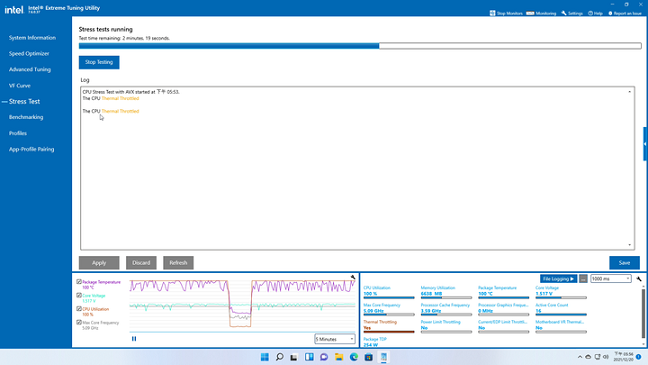Uncheck Package Temperature graph checkbox
648x365 pixels.
(x=79, y=282)
